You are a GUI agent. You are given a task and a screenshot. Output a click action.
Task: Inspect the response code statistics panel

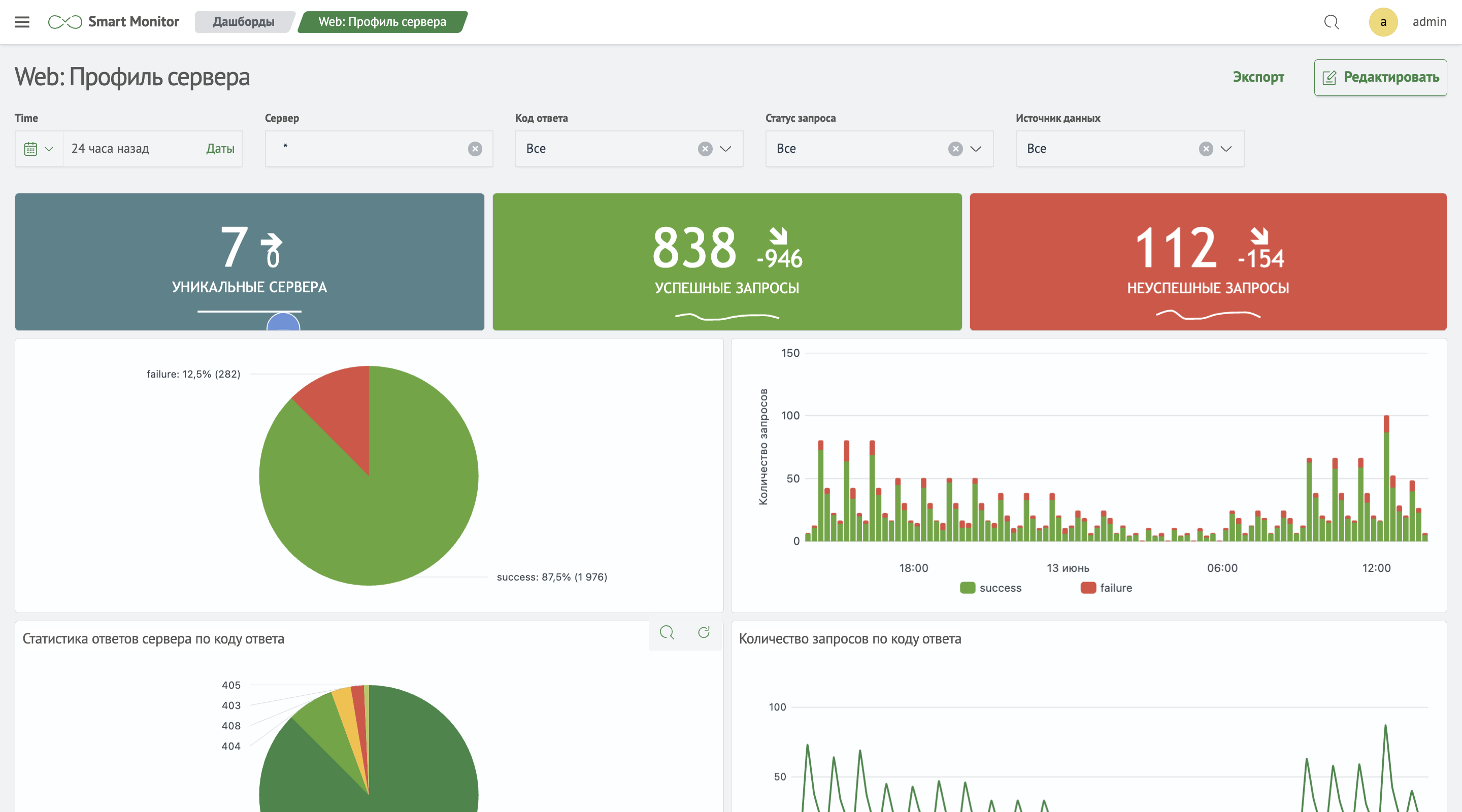pyautogui.click(x=667, y=632)
